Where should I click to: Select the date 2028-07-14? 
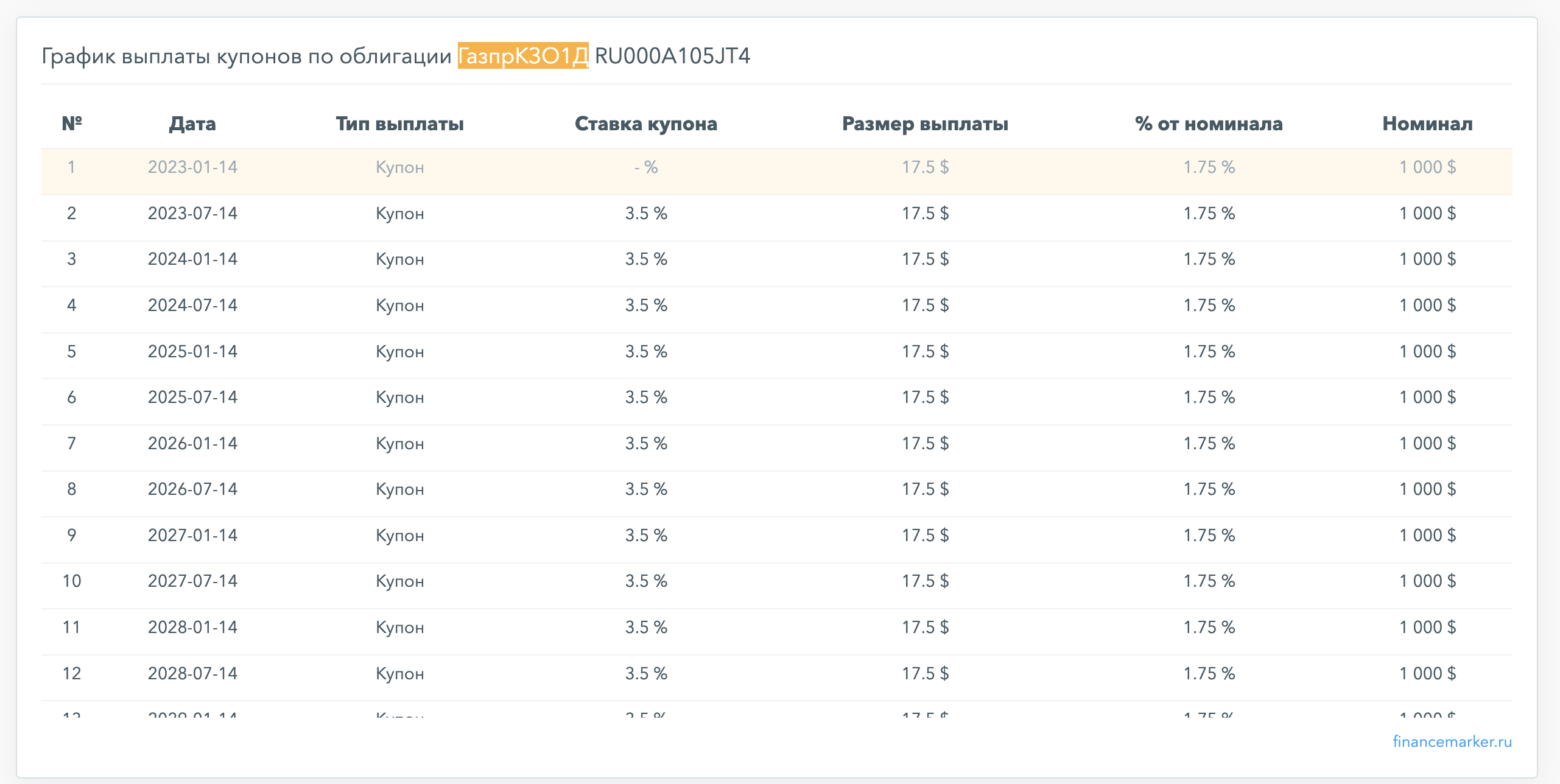(192, 673)
